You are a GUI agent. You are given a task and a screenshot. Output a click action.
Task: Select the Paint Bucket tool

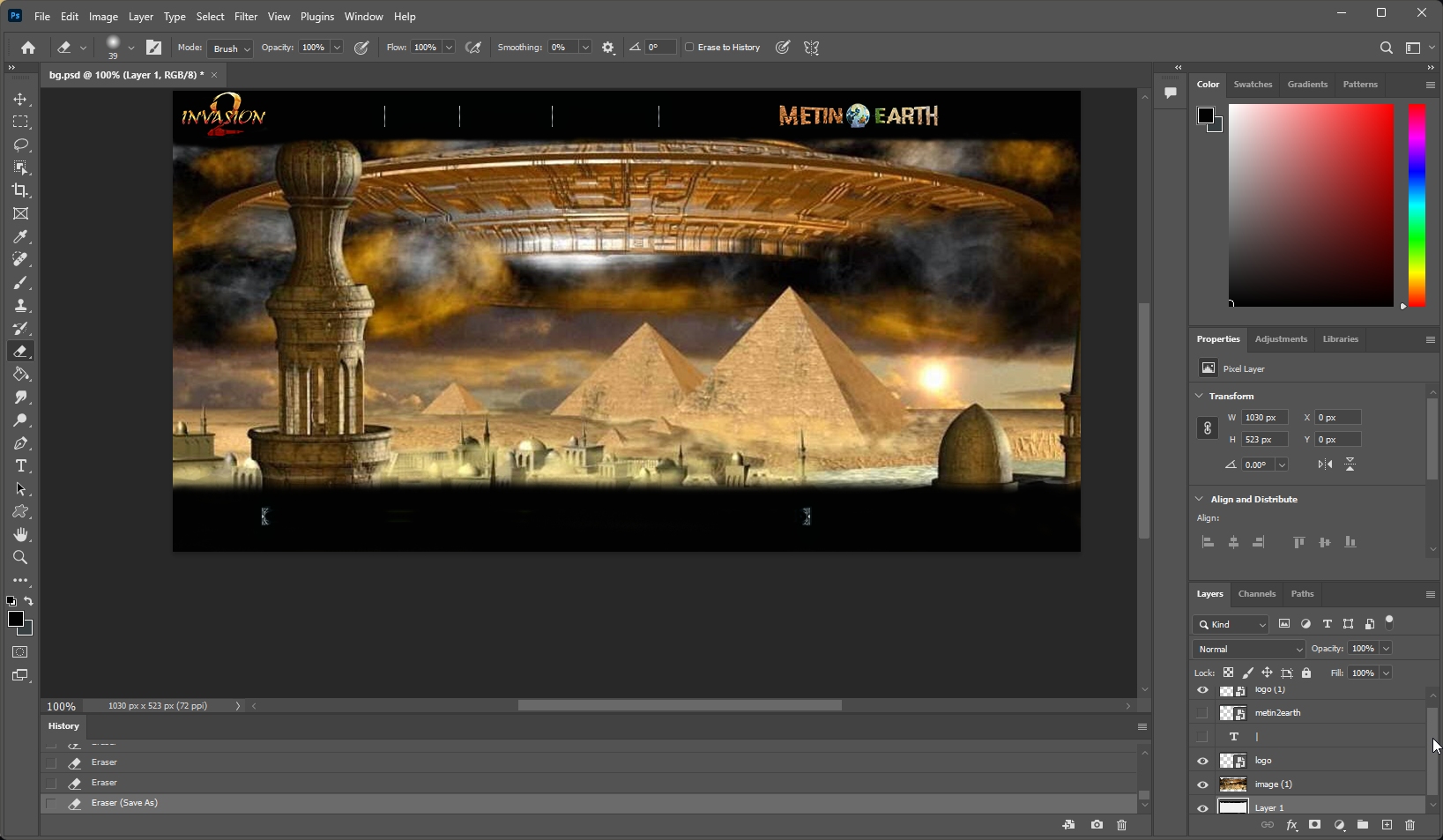click(x=20, y=375)
